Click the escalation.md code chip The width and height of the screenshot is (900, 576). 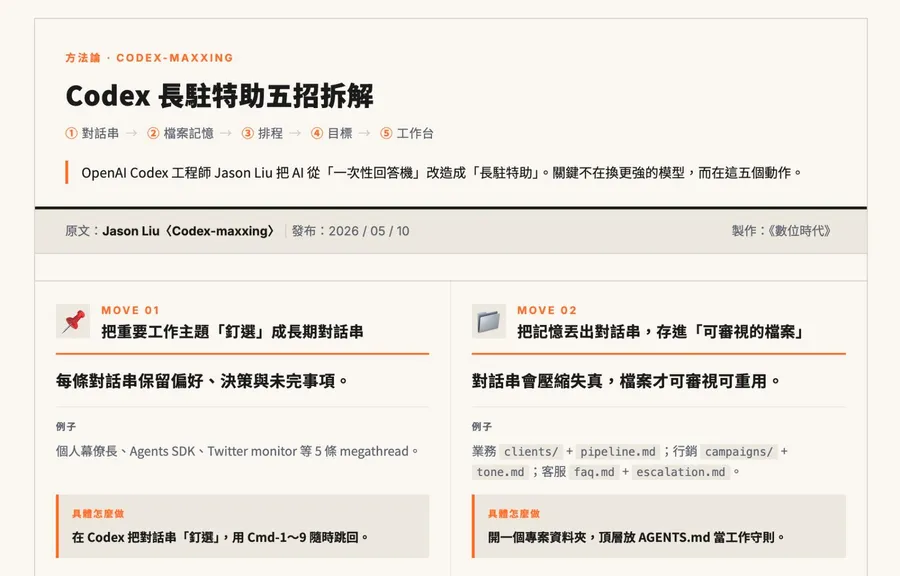click(681, 472)
